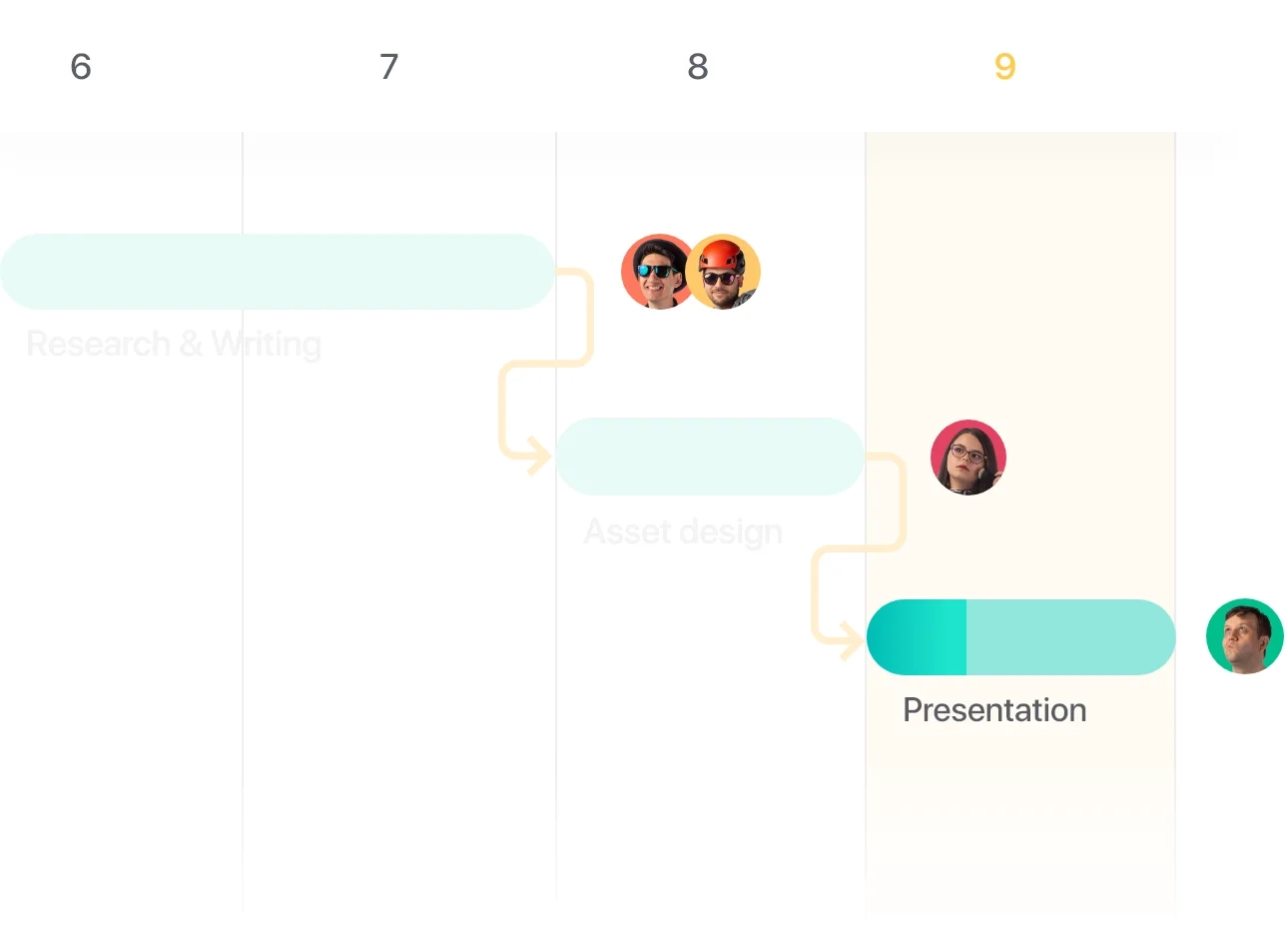Select day 6 in timeline header
The height and width of the screenshot is (937, 1288).
tap(81, 67)
